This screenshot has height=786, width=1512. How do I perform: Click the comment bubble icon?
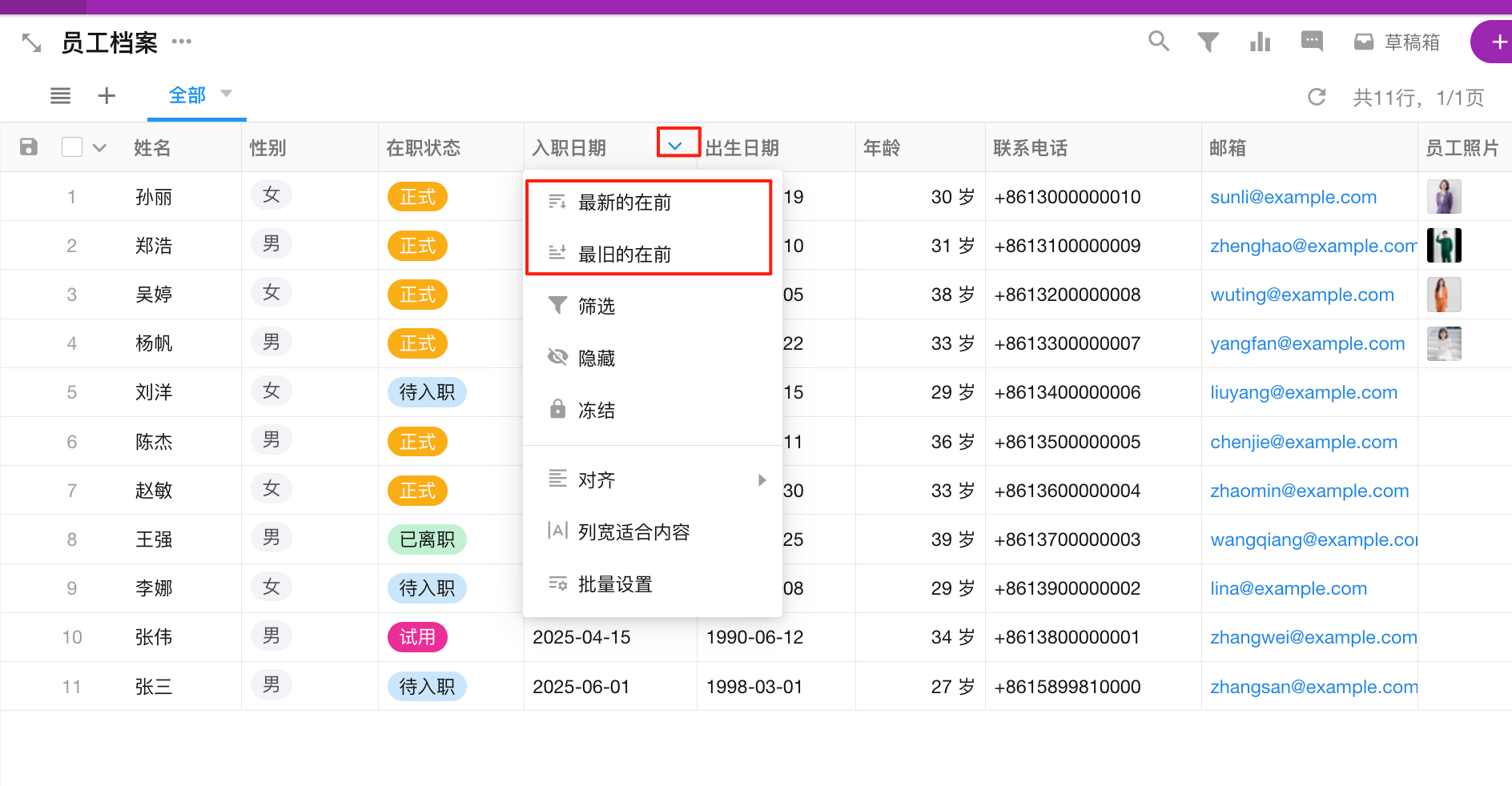tap(1311, 42)
